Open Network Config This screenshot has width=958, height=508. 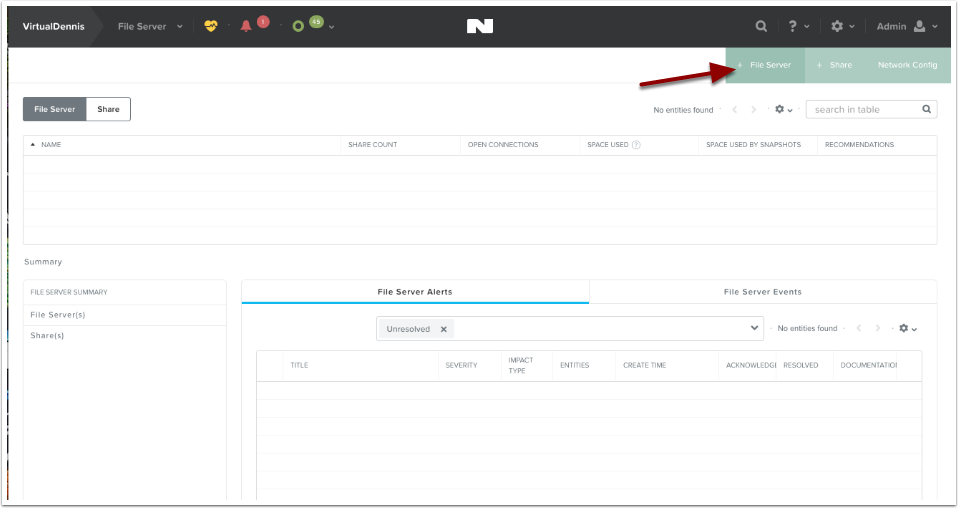click(907, 65)
